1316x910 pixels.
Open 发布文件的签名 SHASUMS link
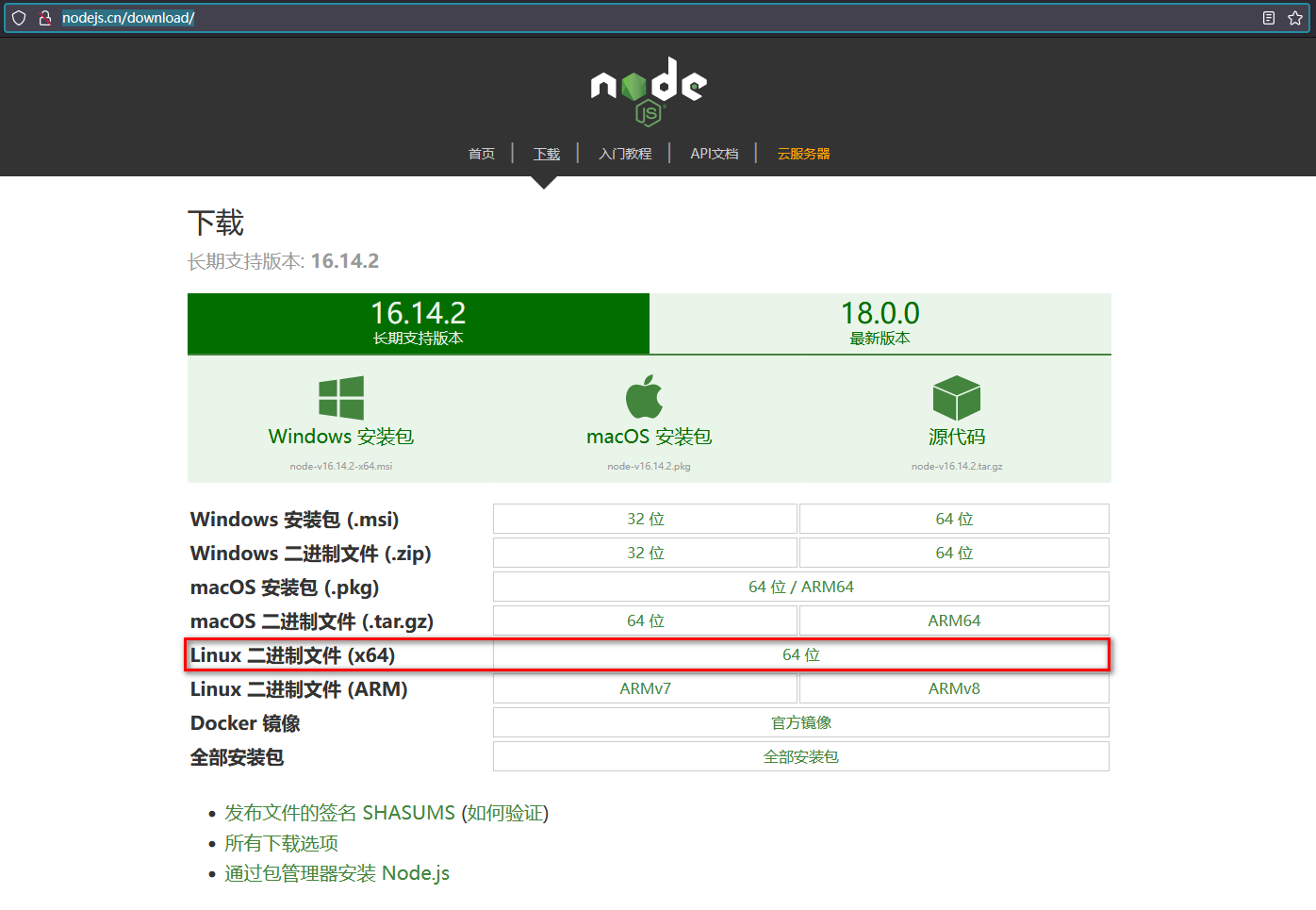(x=339, y=813)
